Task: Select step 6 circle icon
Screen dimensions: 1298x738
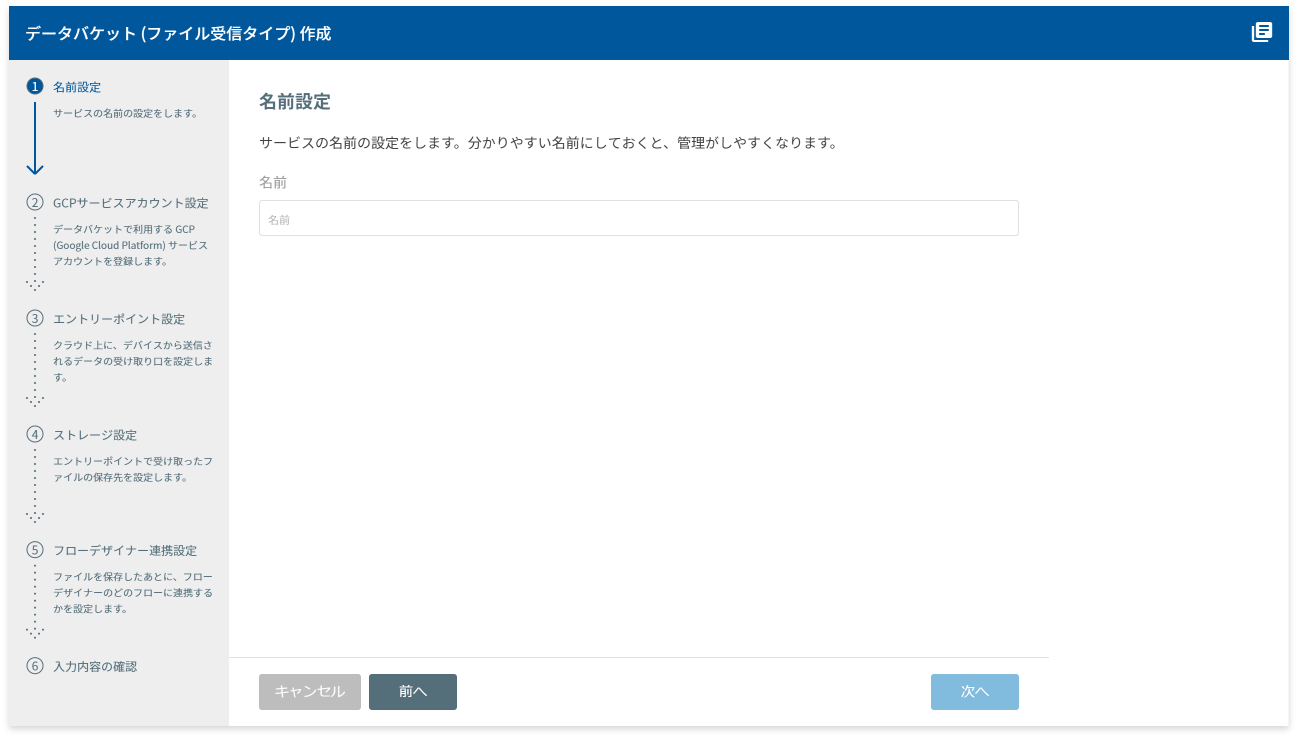Action: click(x=35, y=666)
